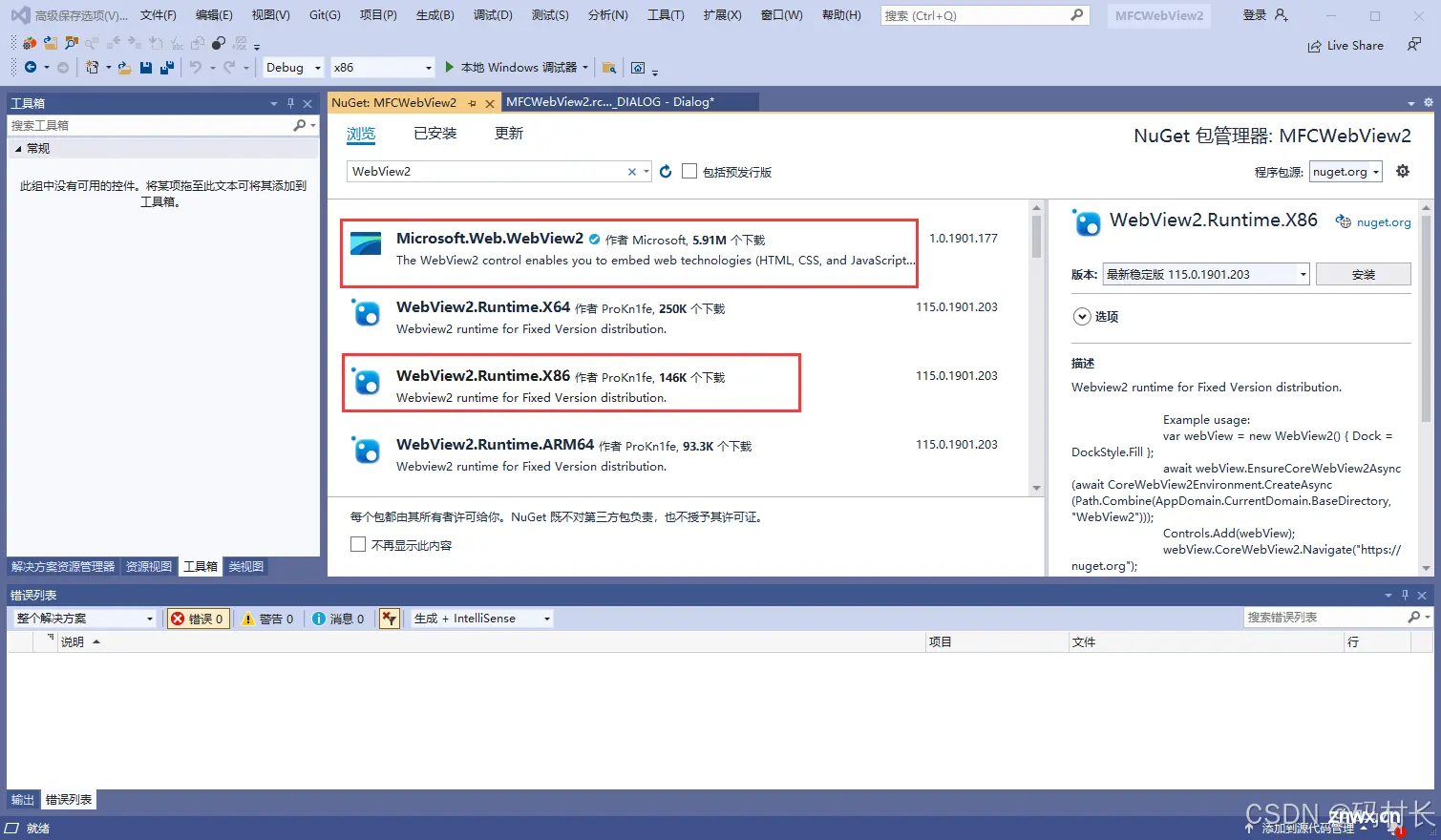
Task: Check the 不再显示此内容 checkbox
Action: pos(358,544)
